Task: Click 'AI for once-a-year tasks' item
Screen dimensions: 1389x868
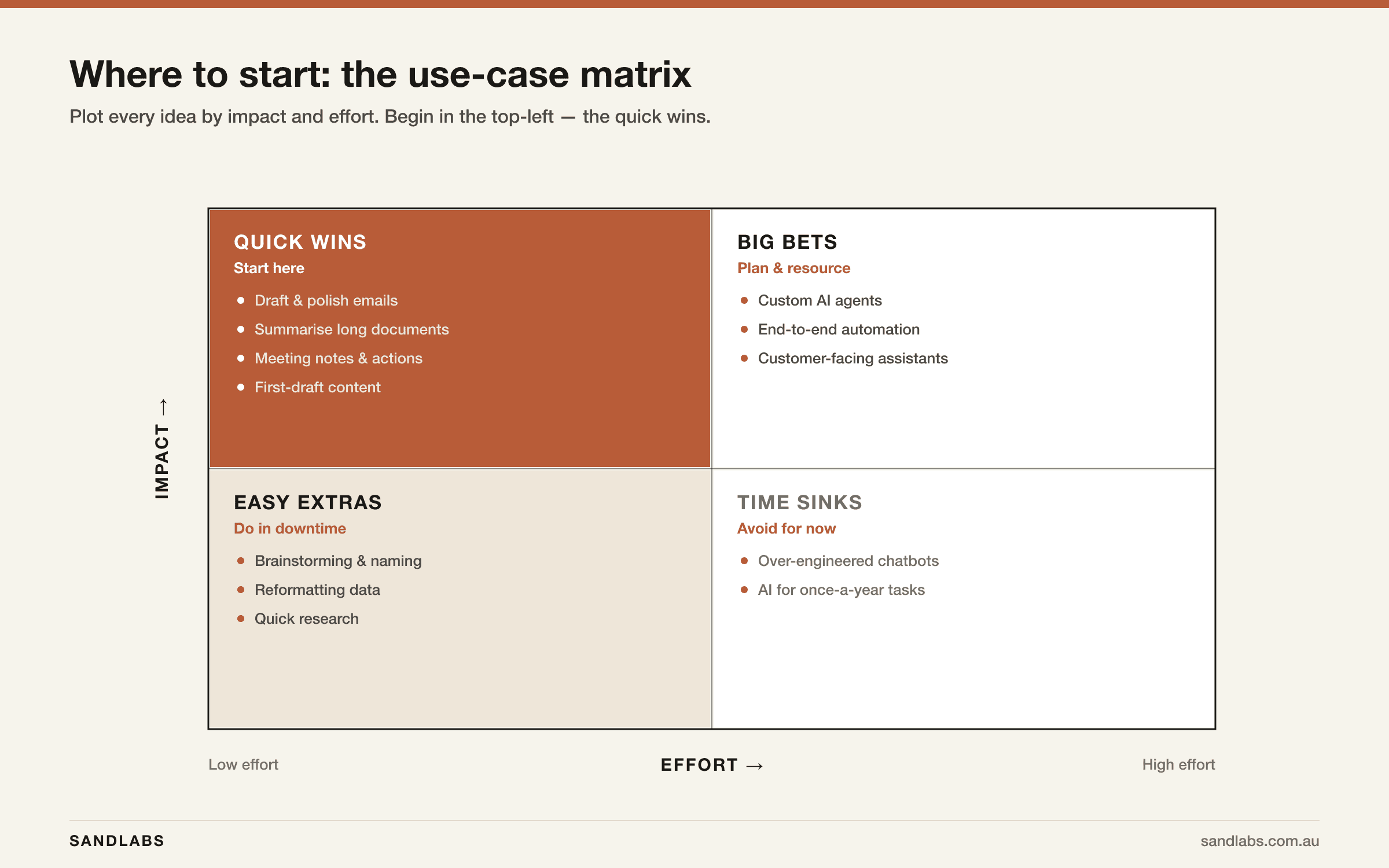Action: (842, 590)
